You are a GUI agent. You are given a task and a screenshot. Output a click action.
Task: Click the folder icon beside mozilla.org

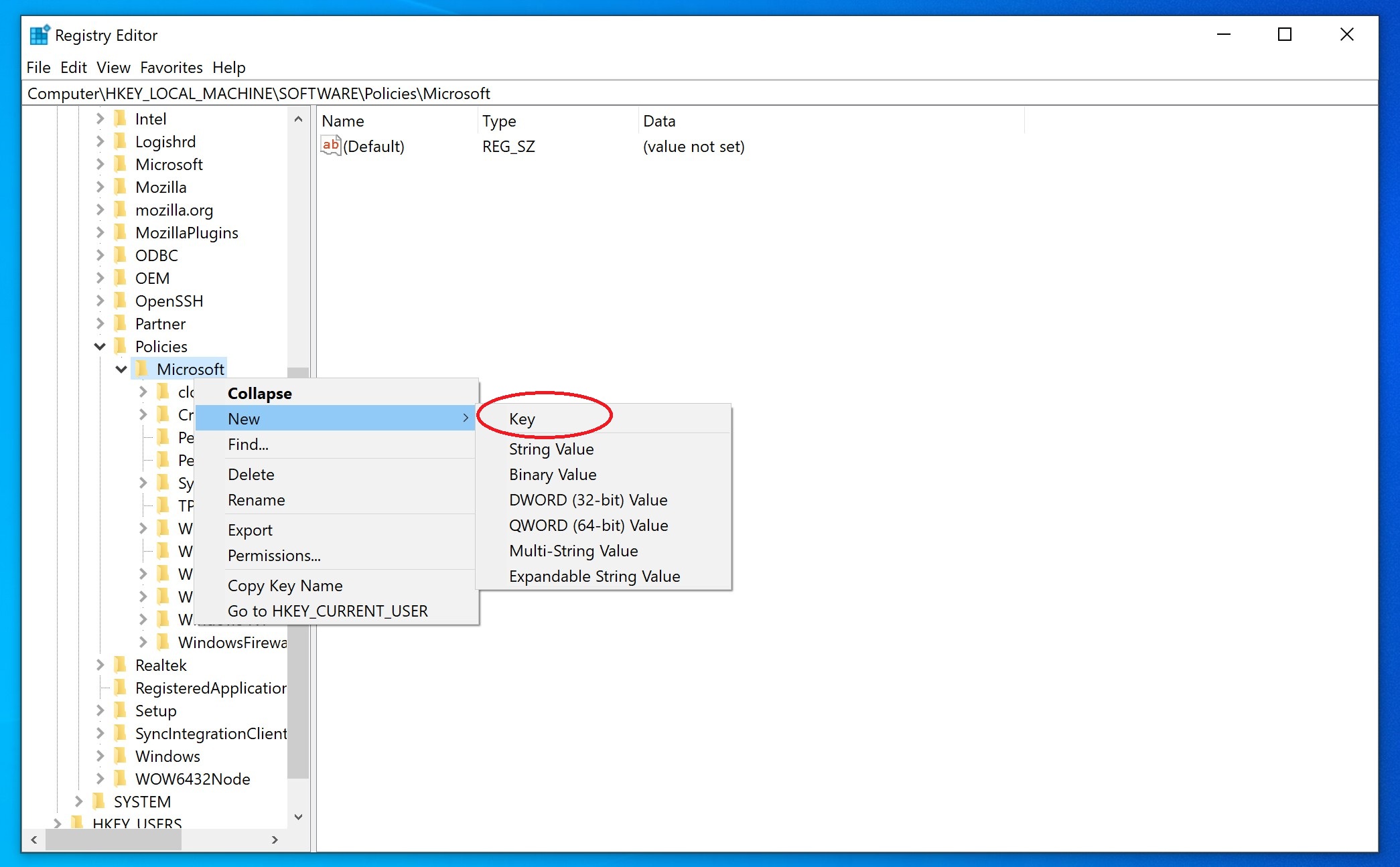(121, 210)
